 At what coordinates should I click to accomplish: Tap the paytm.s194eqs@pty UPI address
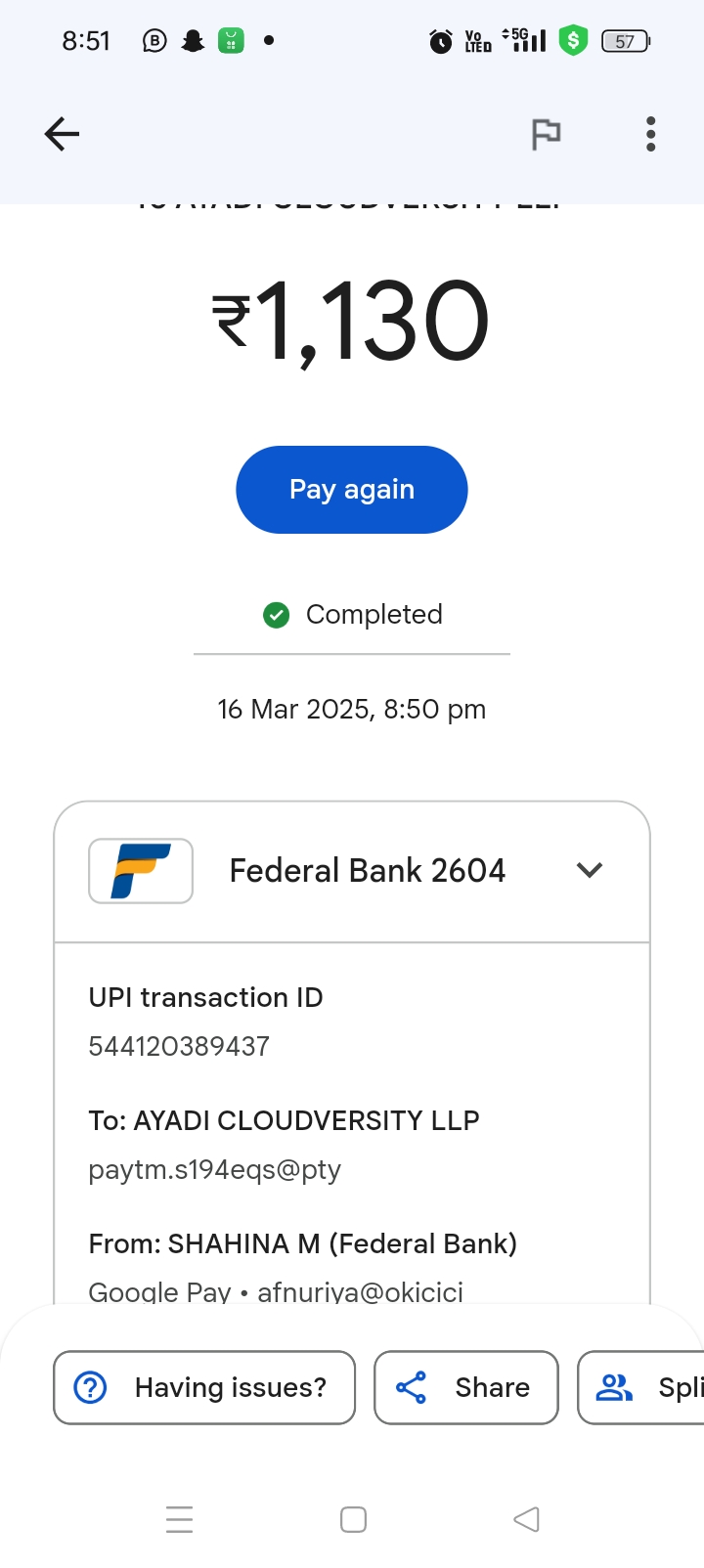pyautogui.click(x=214, y=1169)
